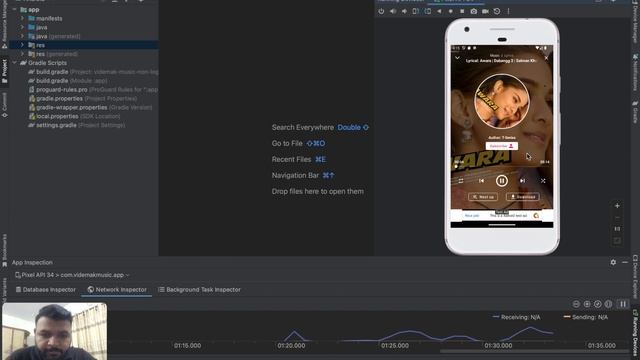Viewport: 640px width, 360px height.
Task: Open gradle.properties file
Action: [82, 98]
